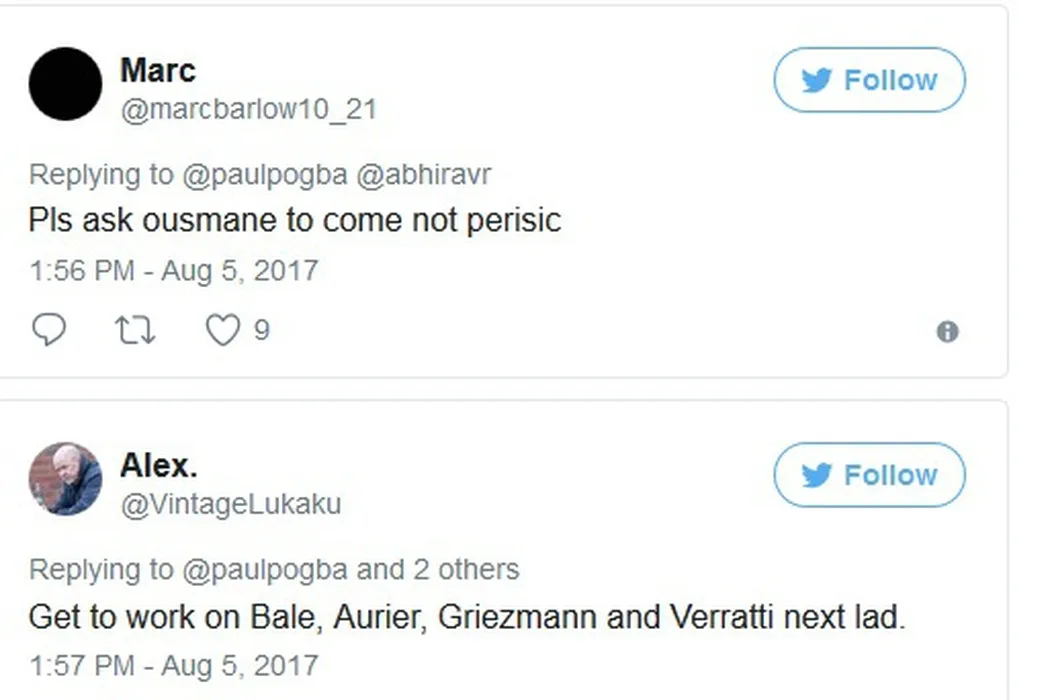The width and height of the screenshot is (1050, 700).
Task: Retweet Marc's tweet about ousmane
Action: click(135, 330)
